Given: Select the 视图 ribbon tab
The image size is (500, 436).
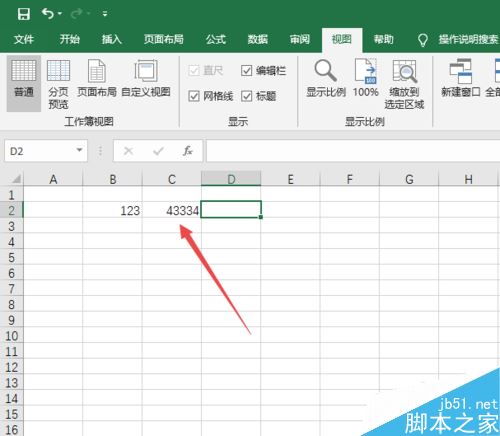Looking at the screenshot, I should (342, 39).
